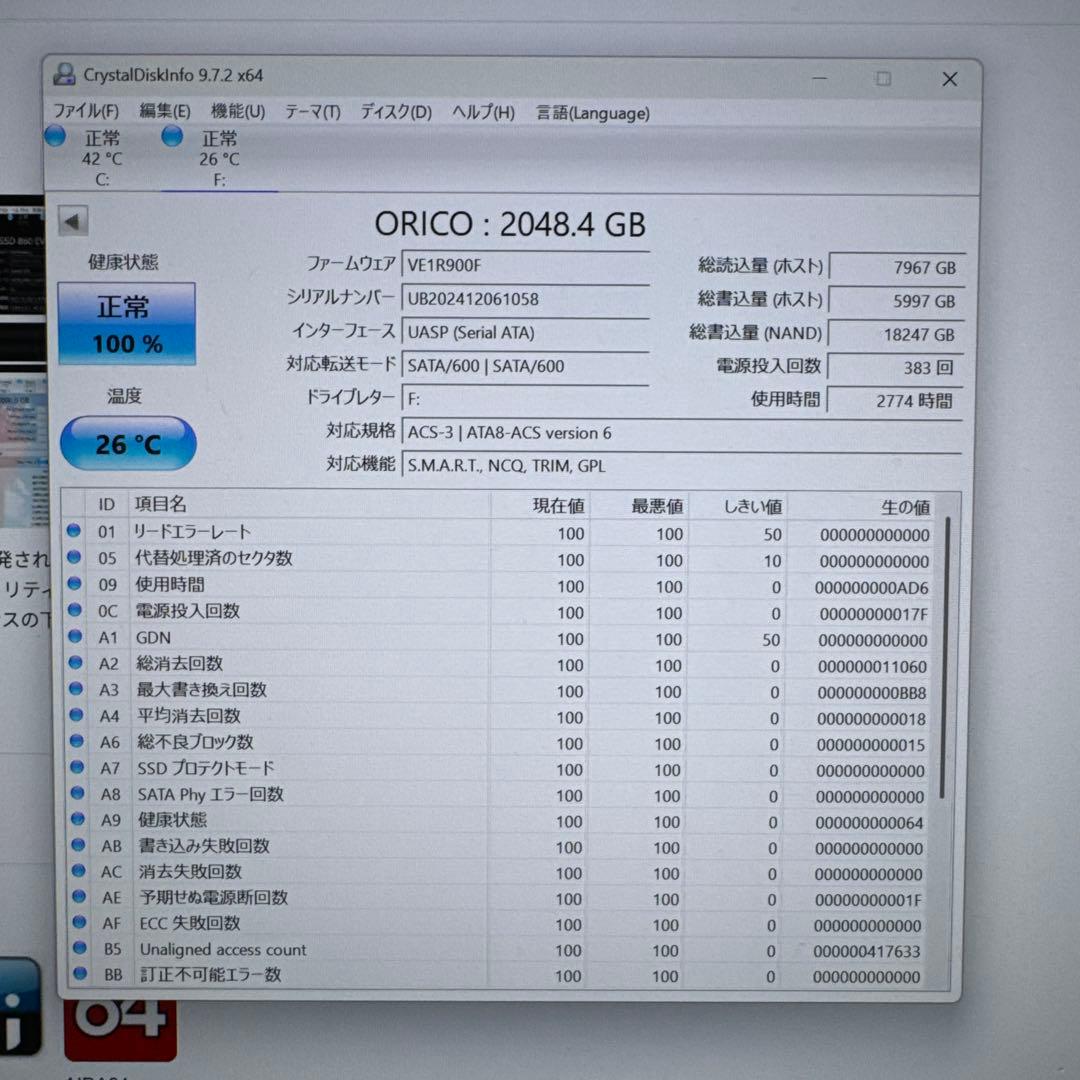Click the CrystalDiskInfo title bar app icon
Viewport: 1080px width, 1080px height.
click(65, 74)
